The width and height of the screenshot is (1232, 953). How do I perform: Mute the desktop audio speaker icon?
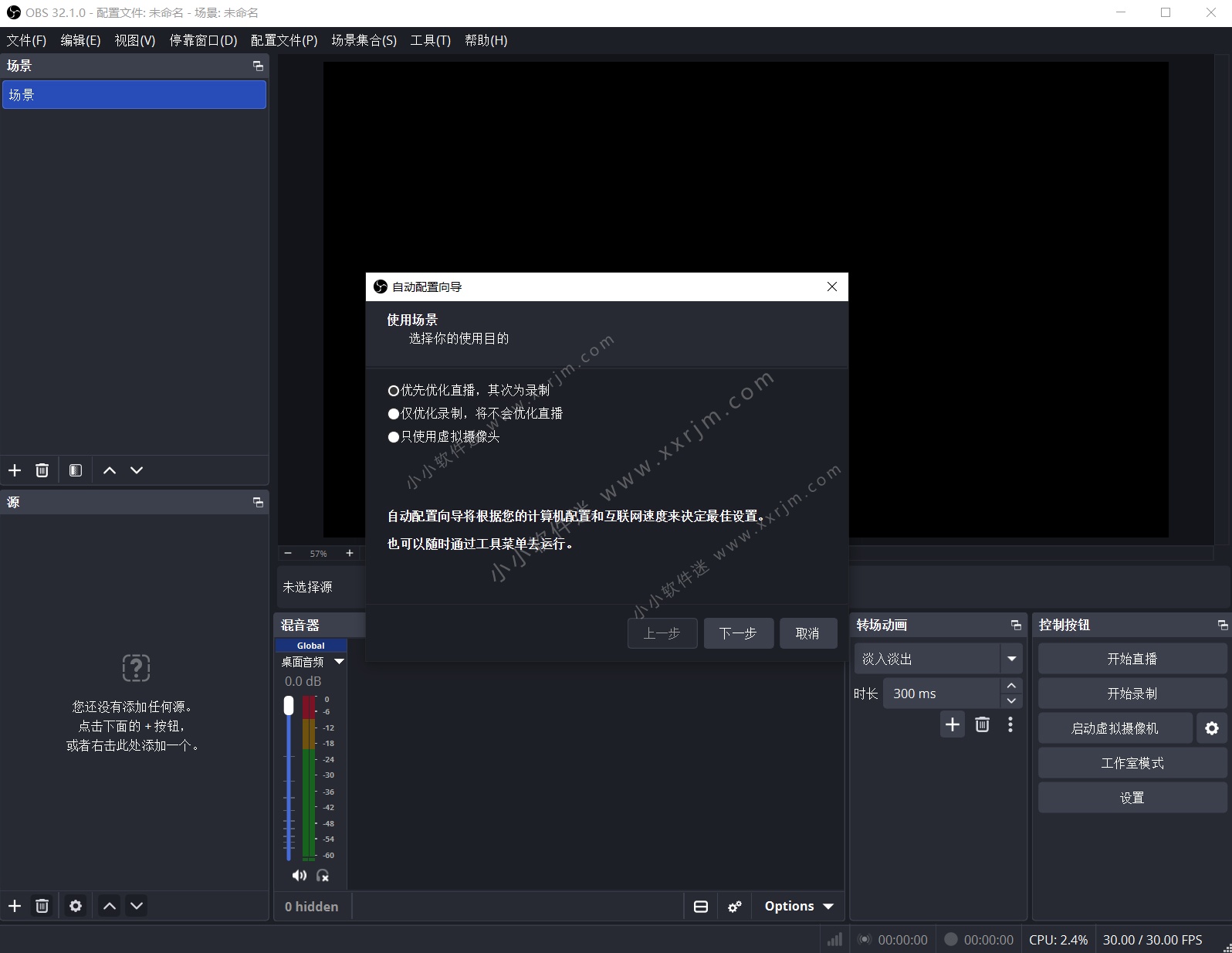299,875
